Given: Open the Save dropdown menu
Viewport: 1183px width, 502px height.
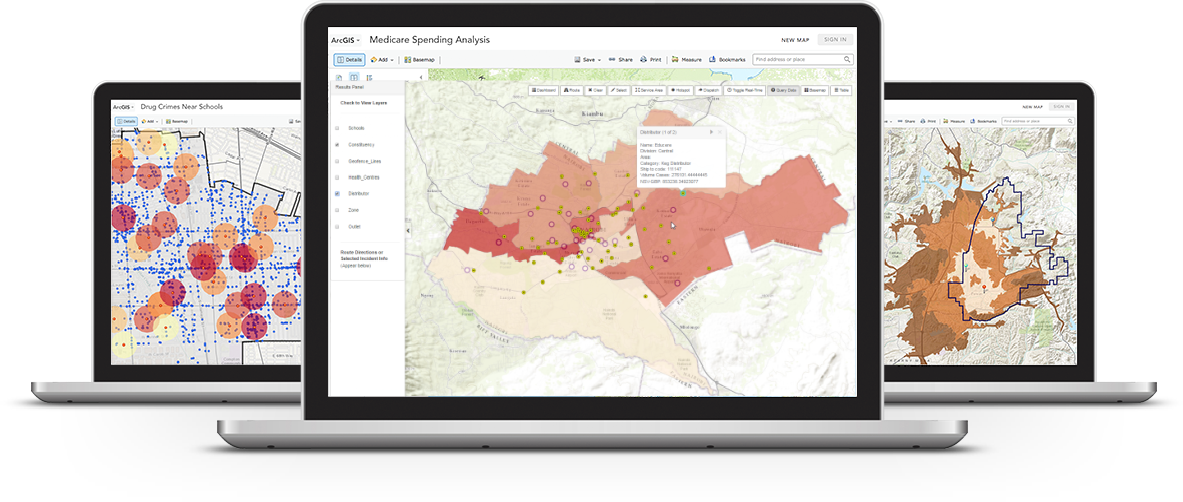Looking at the screenshot, I should click(587, 60).
